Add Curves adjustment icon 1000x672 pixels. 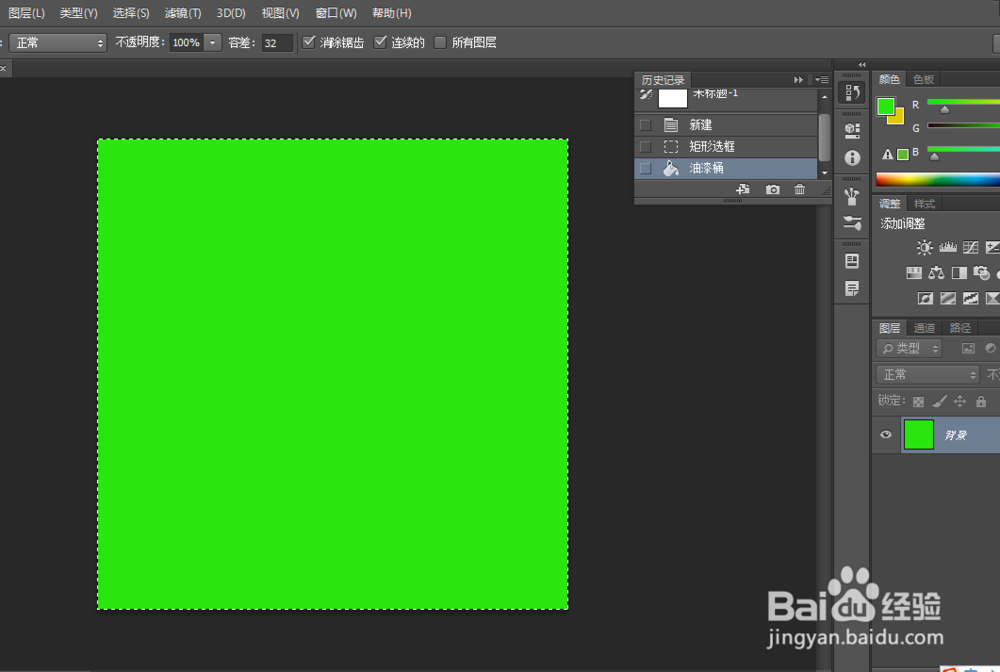point(971,247)
